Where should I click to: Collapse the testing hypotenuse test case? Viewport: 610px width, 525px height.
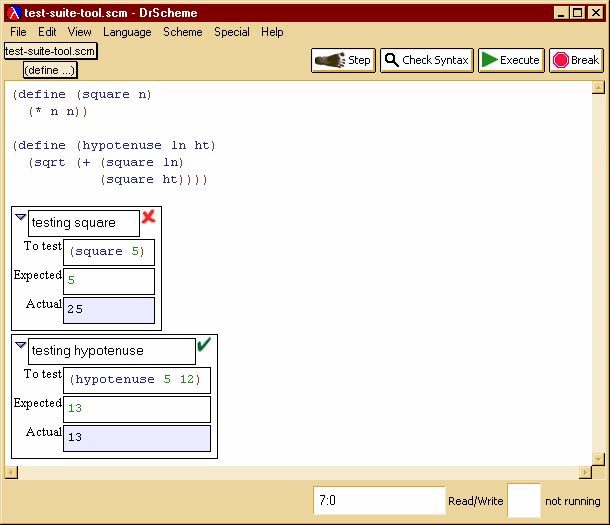20,345
